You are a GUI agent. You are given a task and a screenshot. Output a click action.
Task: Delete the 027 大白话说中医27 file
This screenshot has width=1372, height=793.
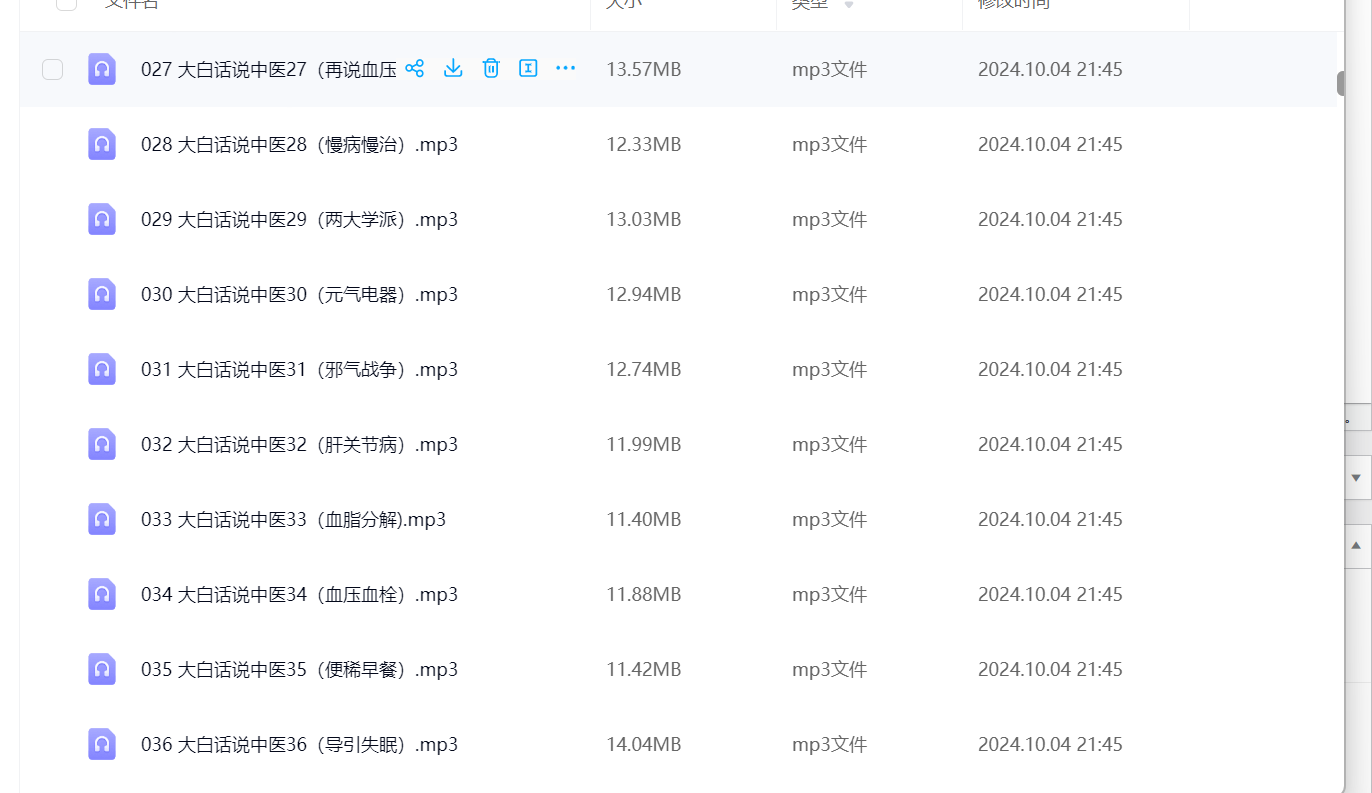pos(491,68)
